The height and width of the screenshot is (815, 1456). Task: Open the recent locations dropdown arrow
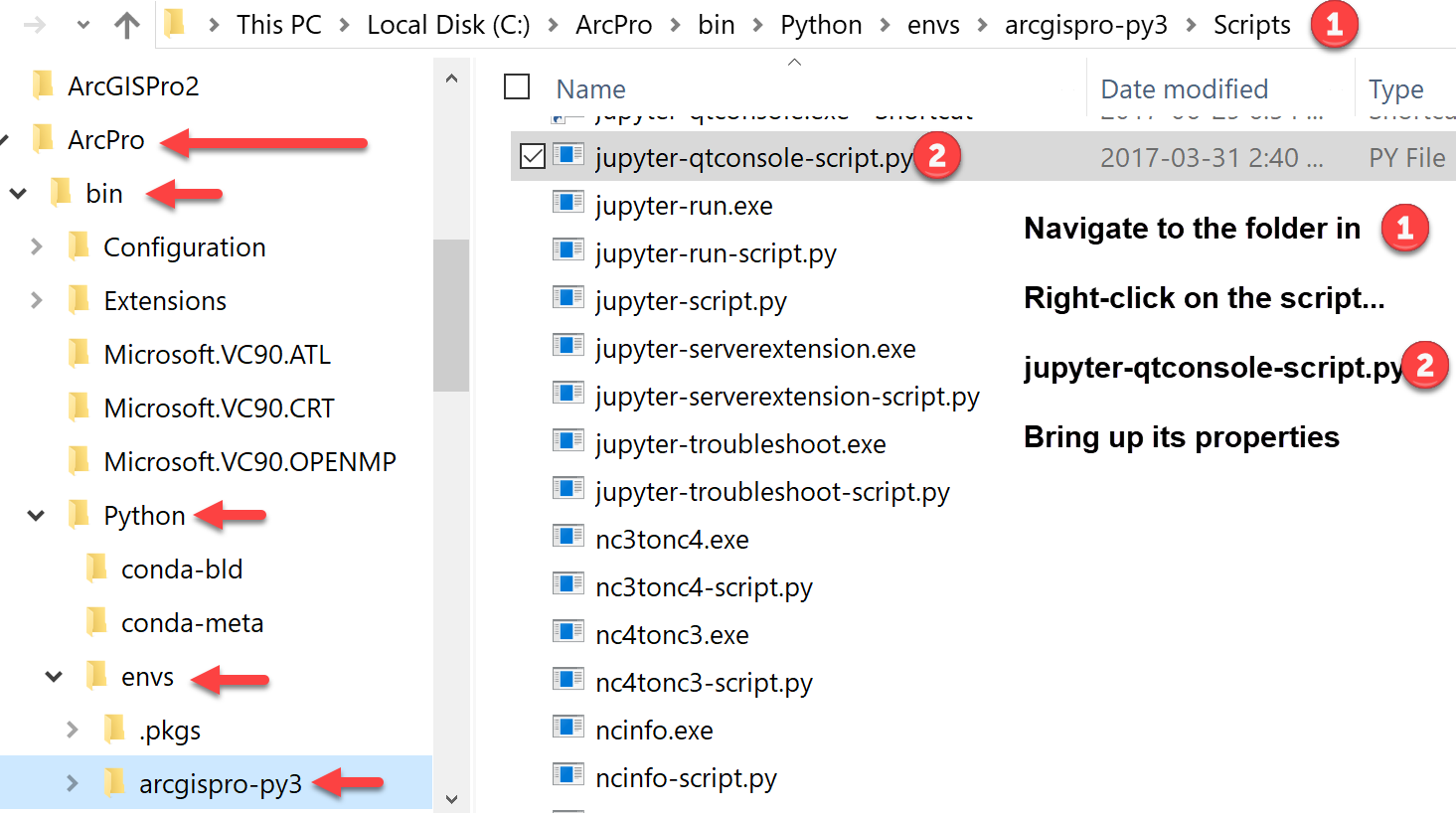tap(83, 25)
